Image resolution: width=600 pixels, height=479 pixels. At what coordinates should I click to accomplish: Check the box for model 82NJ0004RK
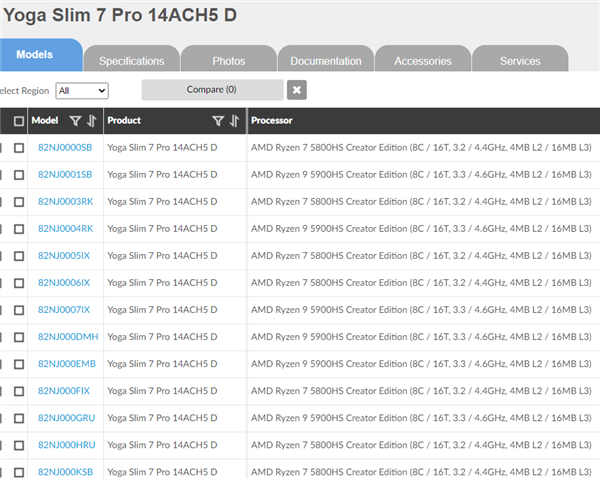click(x=19, y=229)
